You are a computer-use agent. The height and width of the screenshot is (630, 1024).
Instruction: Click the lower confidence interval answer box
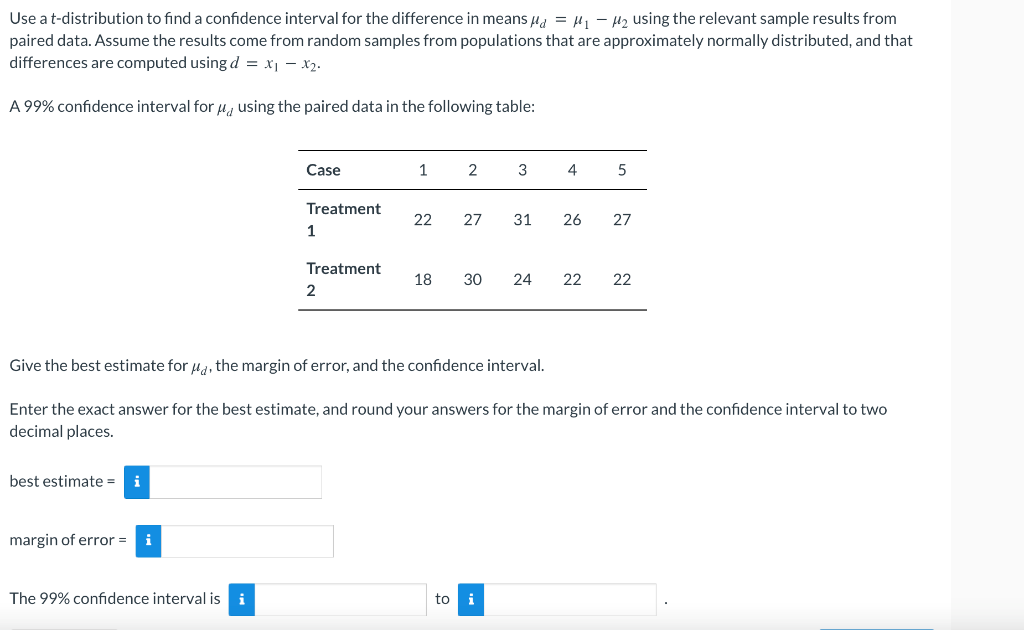[340, 599]
